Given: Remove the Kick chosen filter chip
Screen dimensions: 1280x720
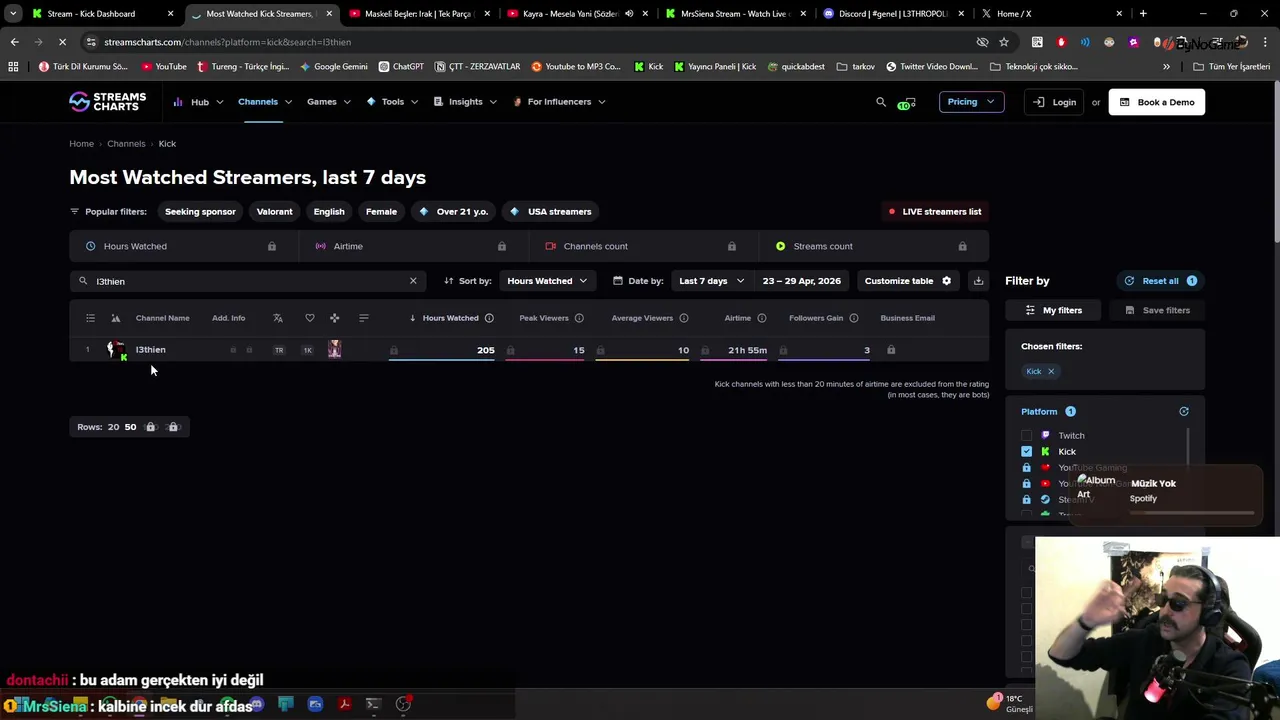Looking at the screenshot, I should (x=1050, y=371).
